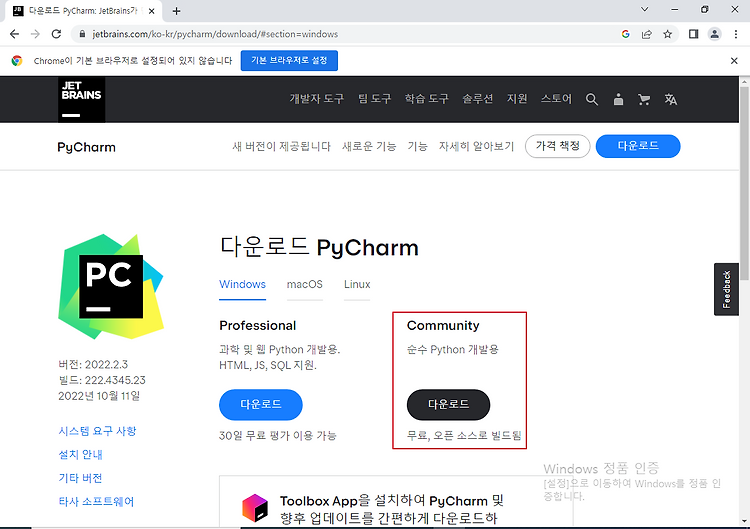Click the blue 다운로드 button in header
The width and height of the screenshot is (750, 529).
click(638, 146)
